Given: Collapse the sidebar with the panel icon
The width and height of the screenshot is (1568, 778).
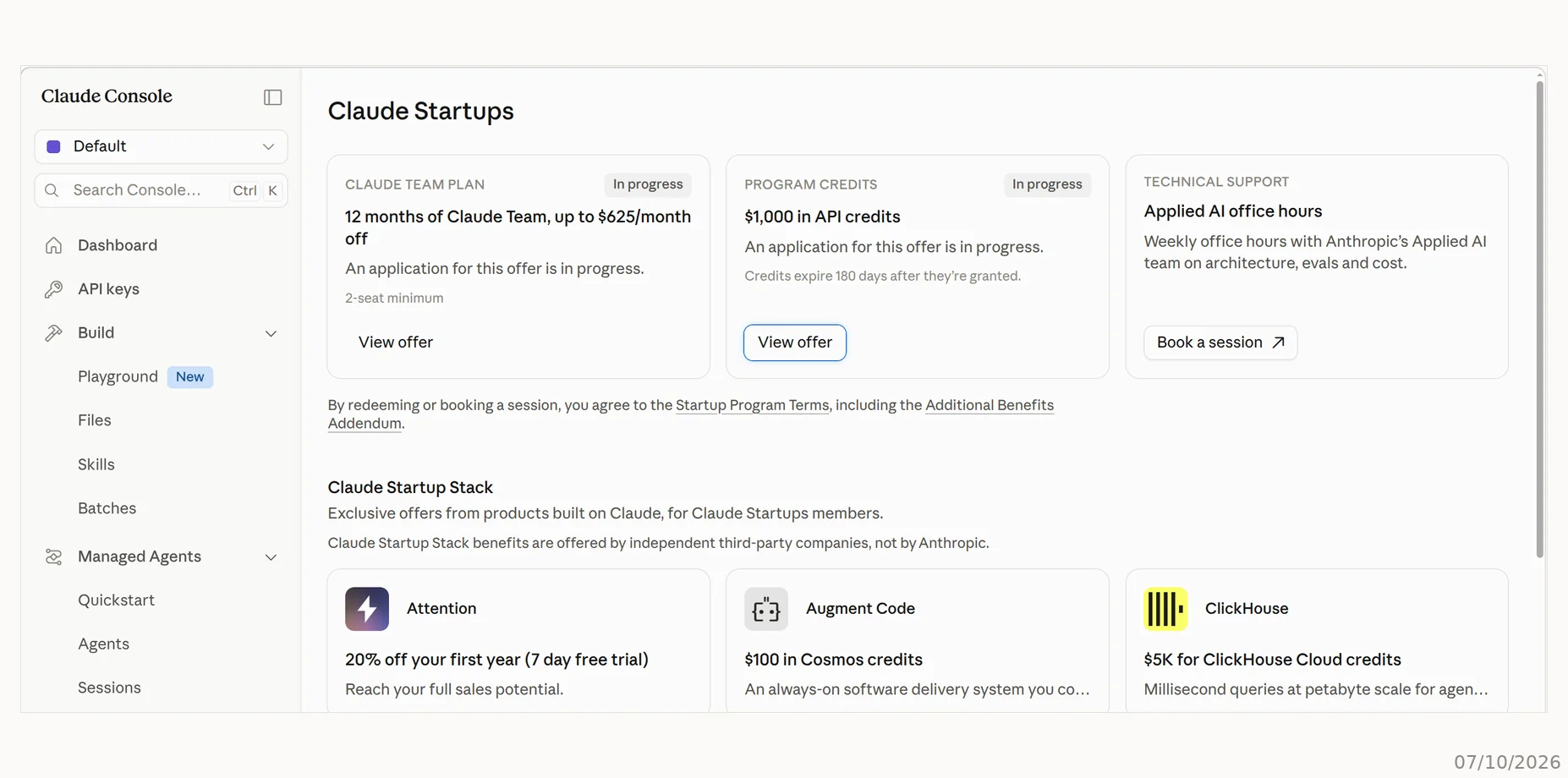Looking at the screenshot, I should point(272,97).
